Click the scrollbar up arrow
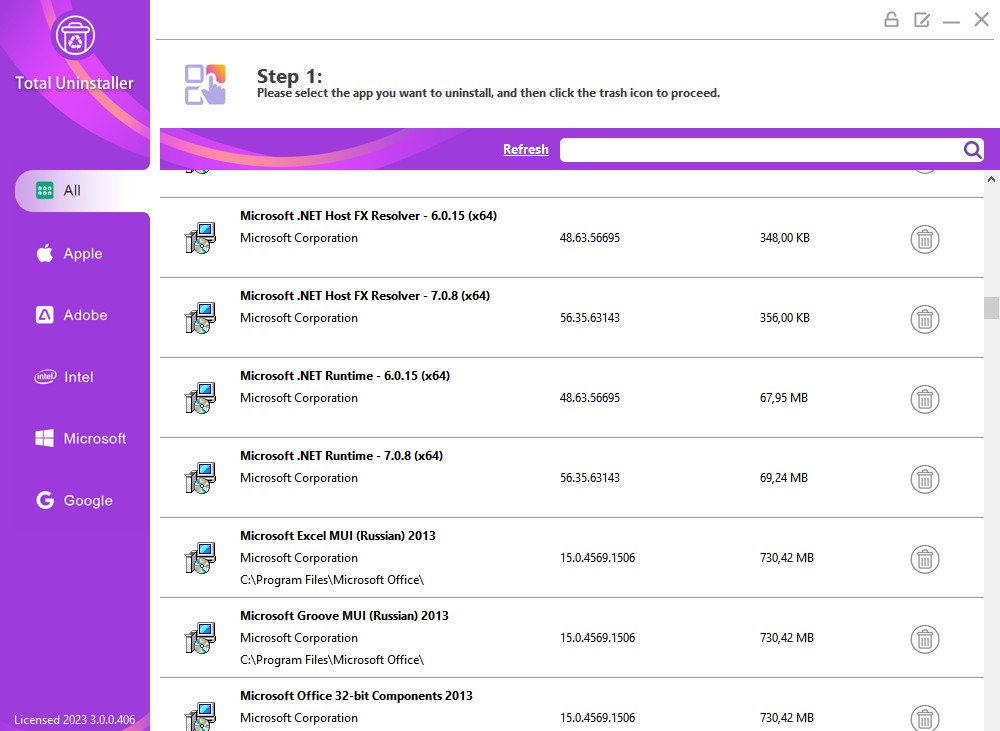The width and height of the screenshot is (1000, 731). (991, 179)
